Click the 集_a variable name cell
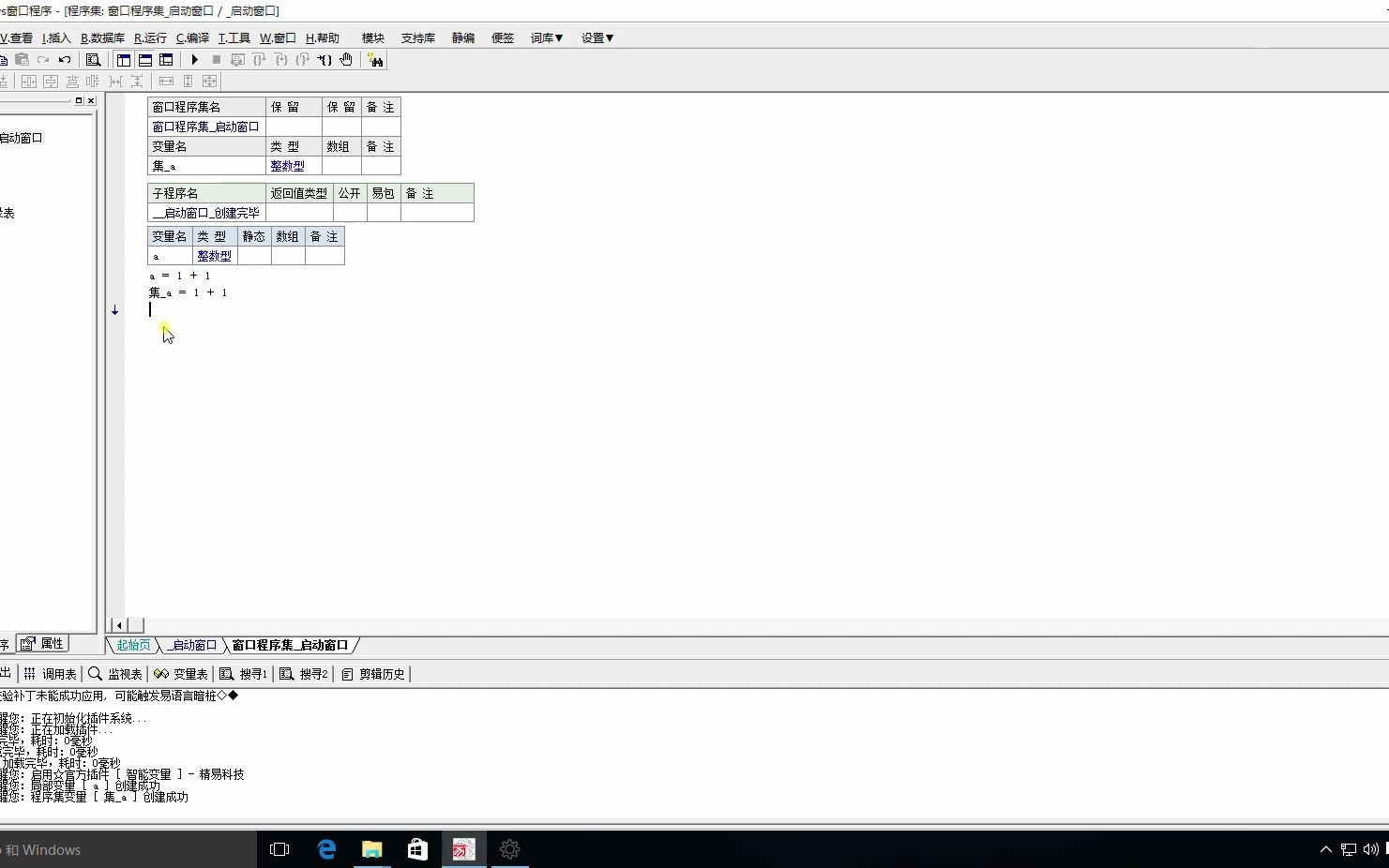 tap(207, 166)
